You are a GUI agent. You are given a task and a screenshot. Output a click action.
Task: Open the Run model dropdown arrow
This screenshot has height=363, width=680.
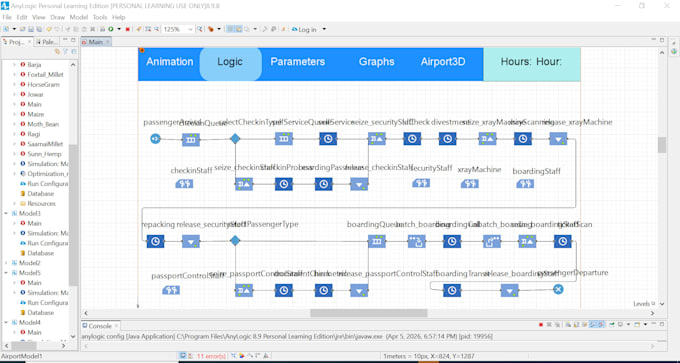click(x=119, y=29)
